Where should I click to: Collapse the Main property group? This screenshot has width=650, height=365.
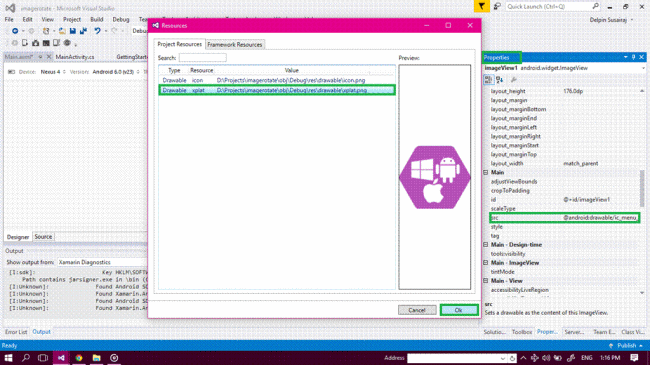(486, 172)
